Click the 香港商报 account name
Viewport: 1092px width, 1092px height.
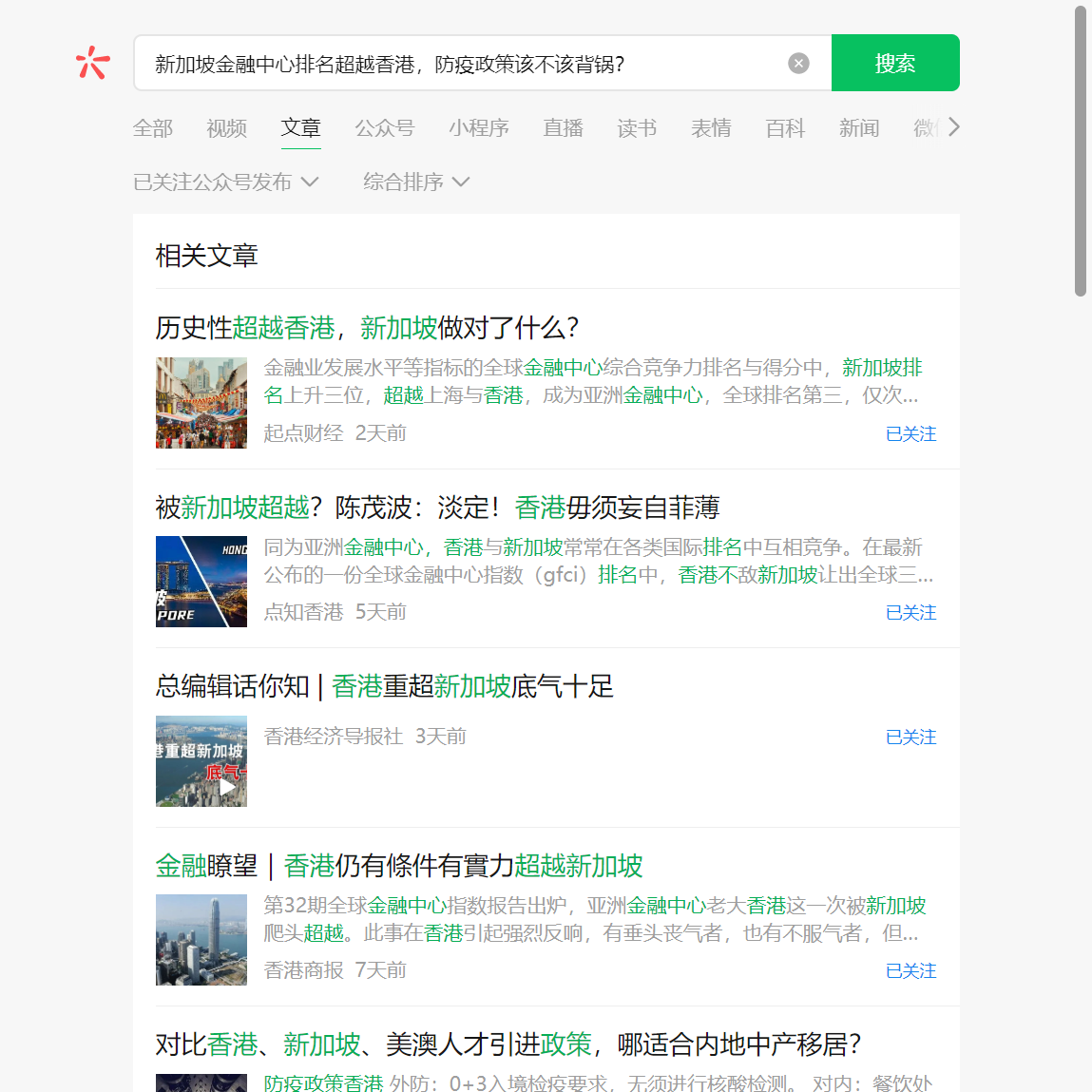(x=303, y=970)
